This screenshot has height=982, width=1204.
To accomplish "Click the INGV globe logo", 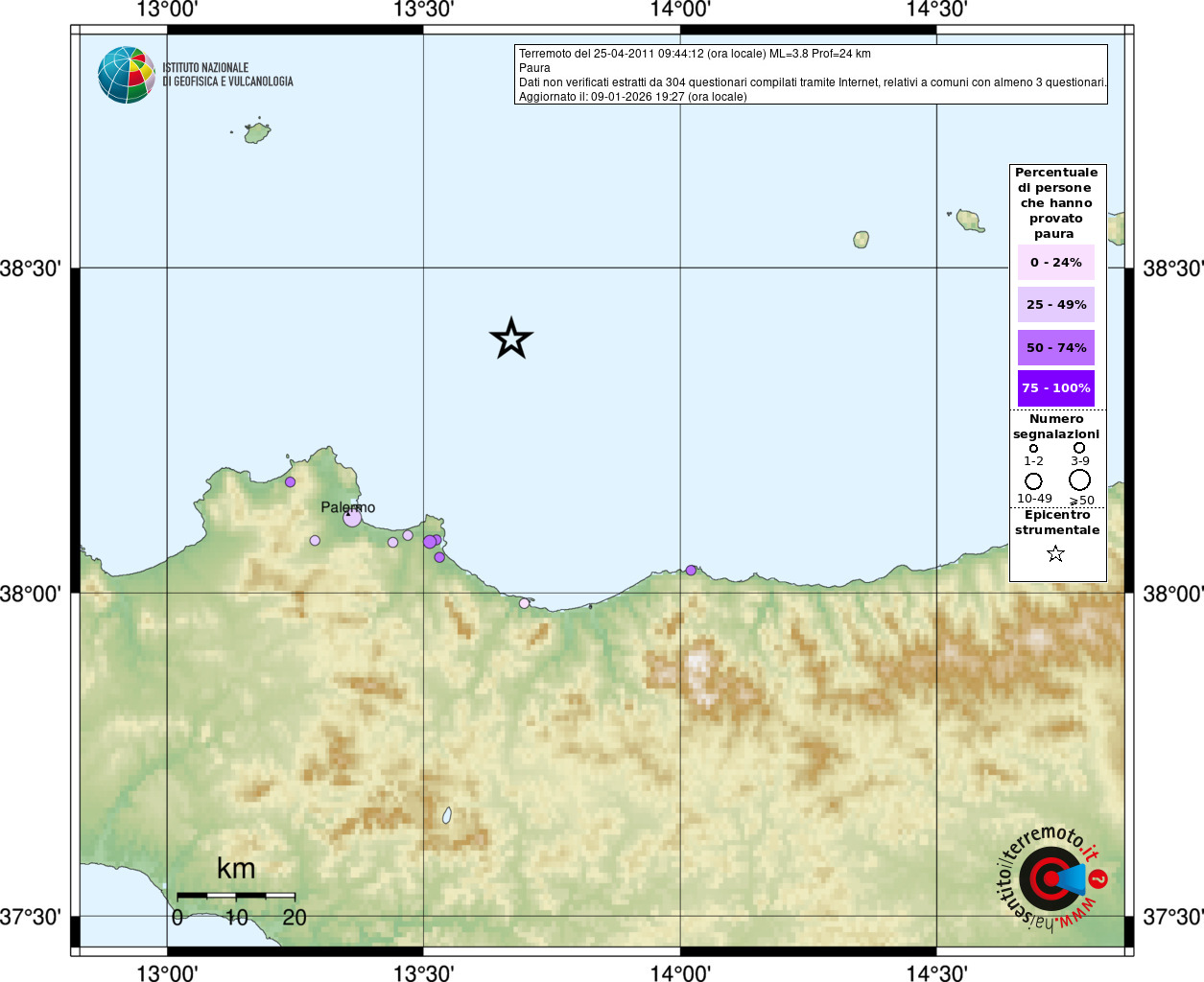I will coord(127,75).
